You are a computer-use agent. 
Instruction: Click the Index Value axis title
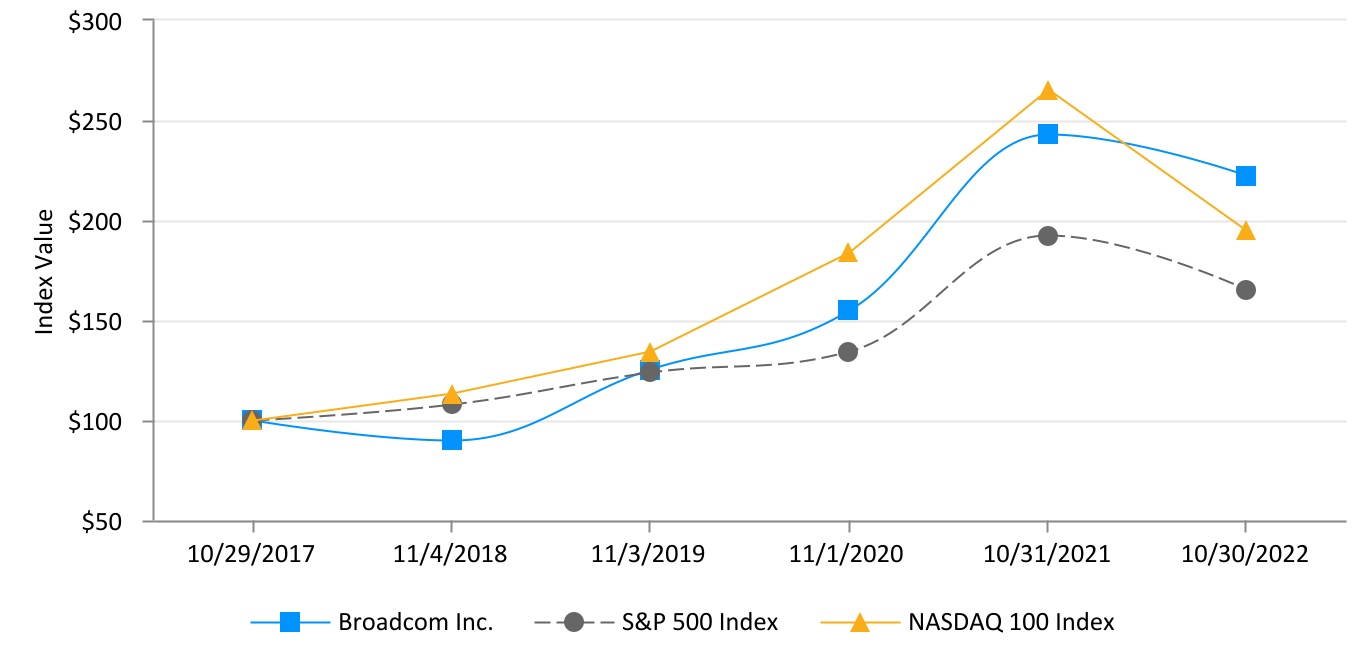point(45,271)
